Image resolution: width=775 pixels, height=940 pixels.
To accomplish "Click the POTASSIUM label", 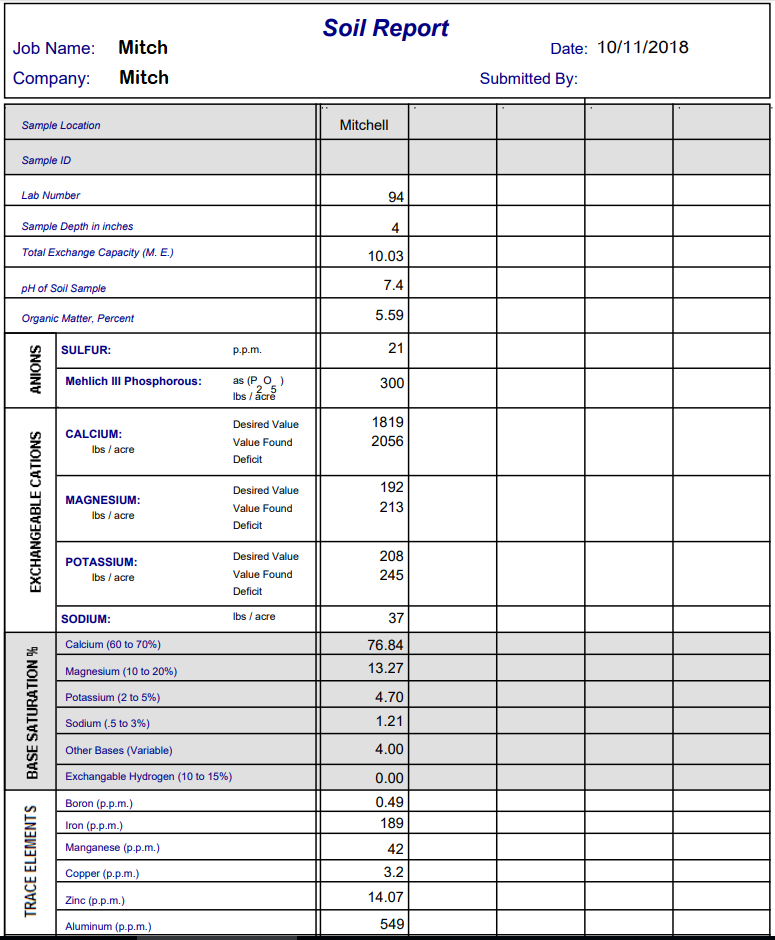I will point(101,562).
